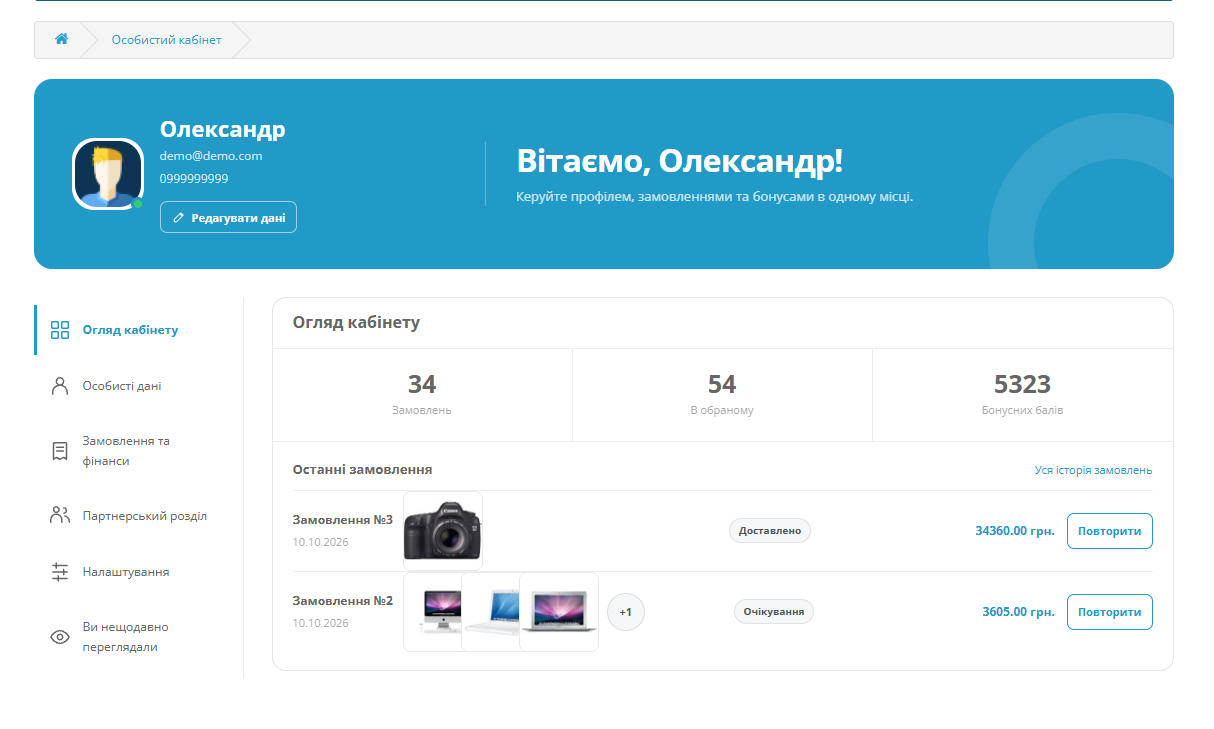
Task: Click the 34 Замовлень statistic
Action: pos(422,395)
